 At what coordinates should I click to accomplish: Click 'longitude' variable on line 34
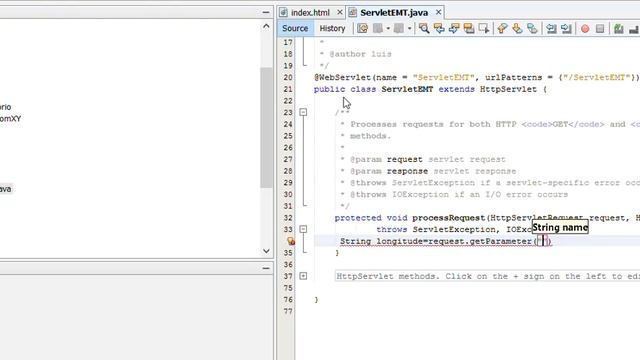(400, 242)
